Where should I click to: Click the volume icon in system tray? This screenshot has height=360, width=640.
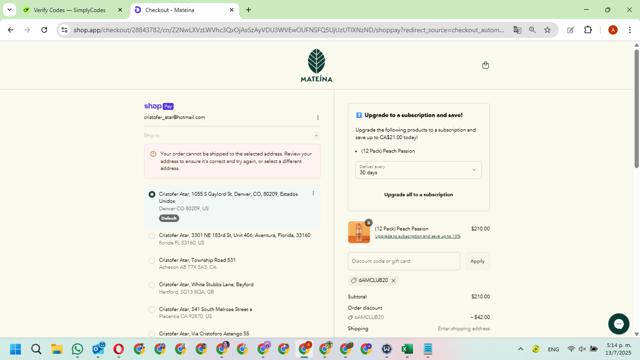pyautogui.click(x=582, y=349)
